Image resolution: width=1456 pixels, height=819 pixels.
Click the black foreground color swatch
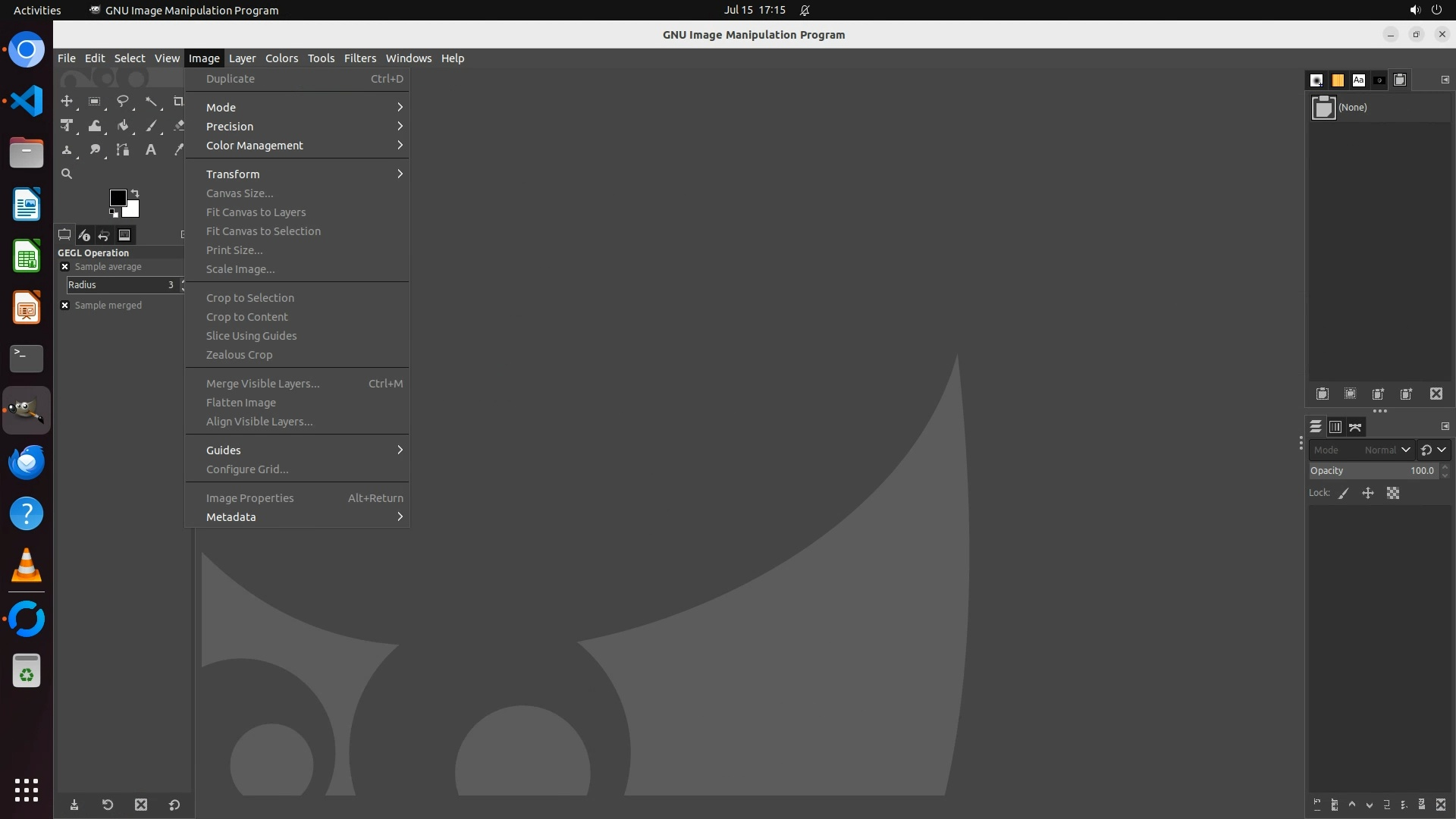tap(117, 197)
